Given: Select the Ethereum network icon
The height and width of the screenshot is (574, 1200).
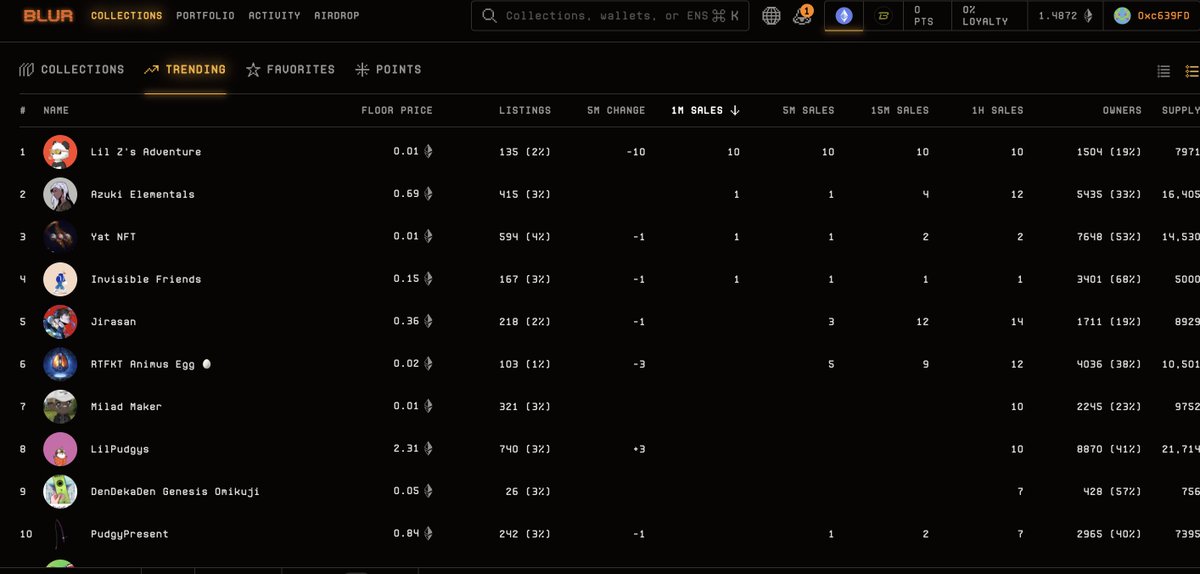Looking at the screenshot, I should pos(844,16).
